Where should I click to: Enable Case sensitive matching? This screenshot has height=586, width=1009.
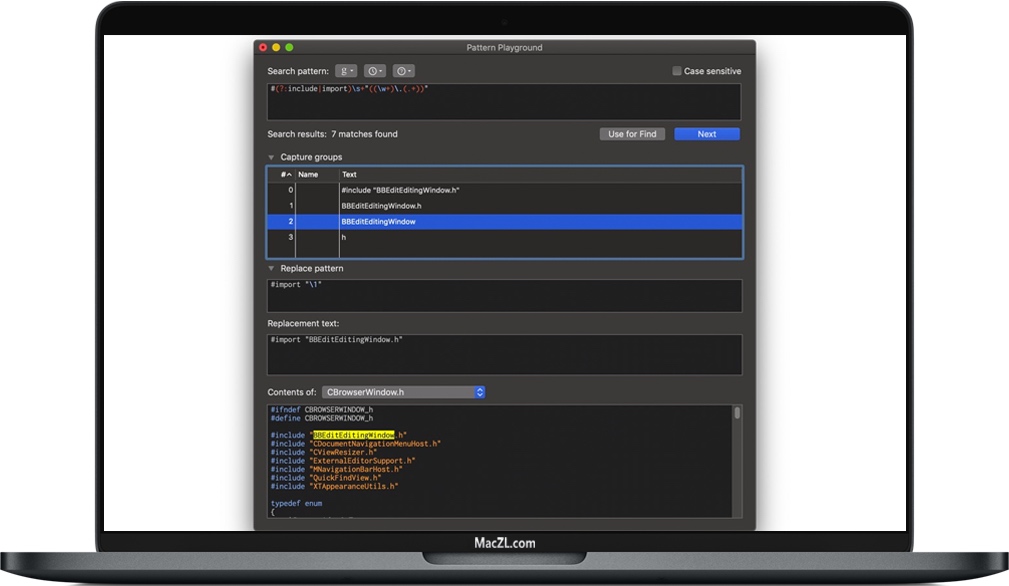tap(676, 70)
